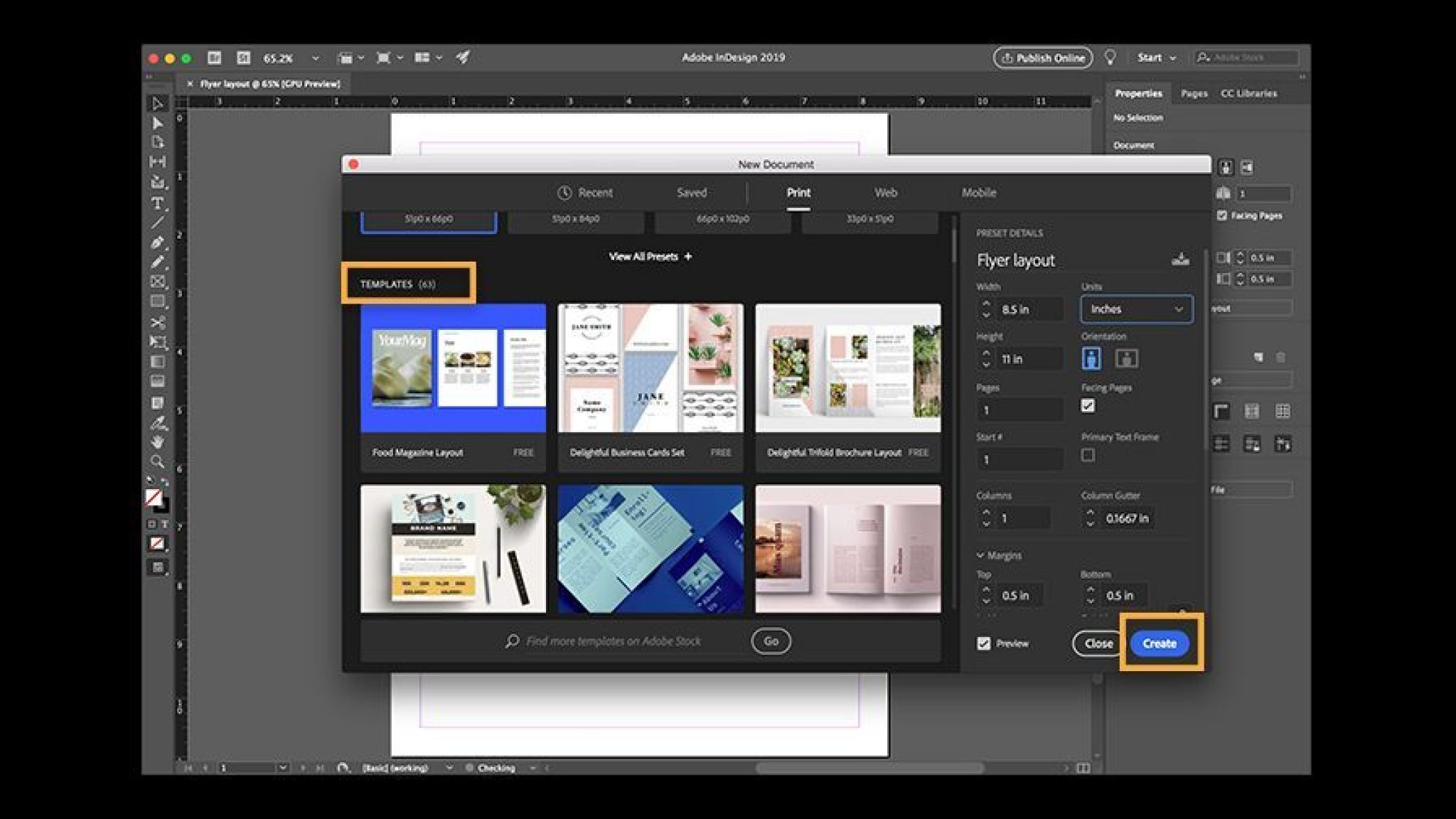Click the Adobe Bridge icon in the top bar
Image resolution: width=1456 pixels, height=819 pixels.
(215, 58)
